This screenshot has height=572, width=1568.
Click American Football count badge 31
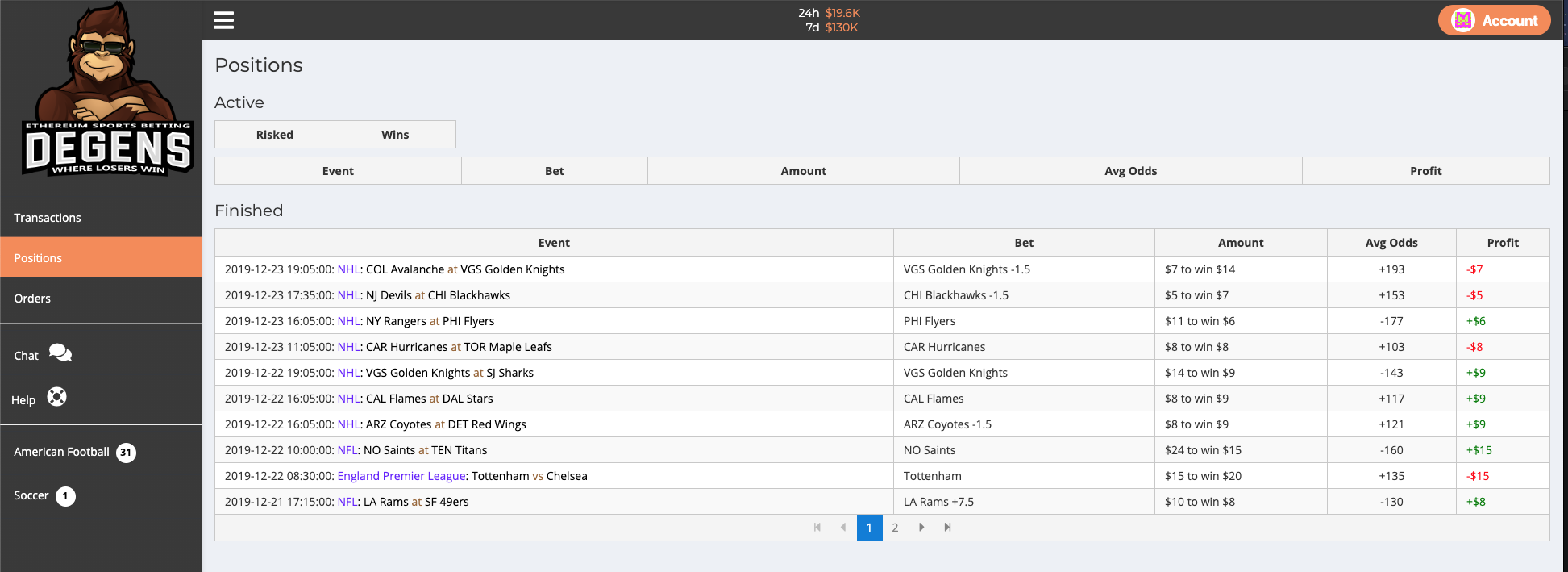coord(126,453)
